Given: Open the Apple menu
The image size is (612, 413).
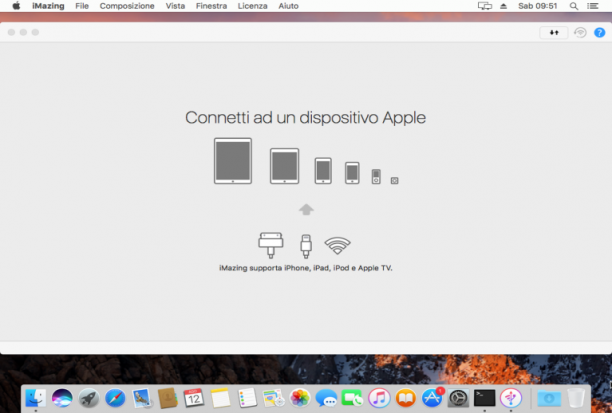Looking at the screenshot, I should (16, 6).
